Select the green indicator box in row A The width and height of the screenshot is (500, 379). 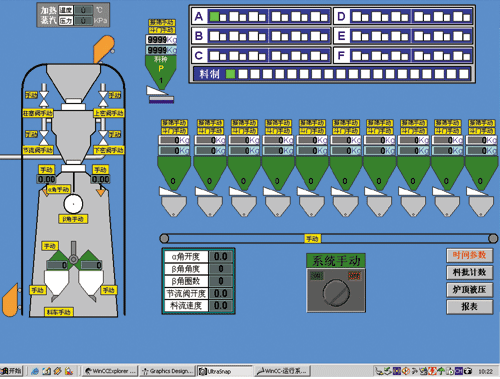[214, 17]
